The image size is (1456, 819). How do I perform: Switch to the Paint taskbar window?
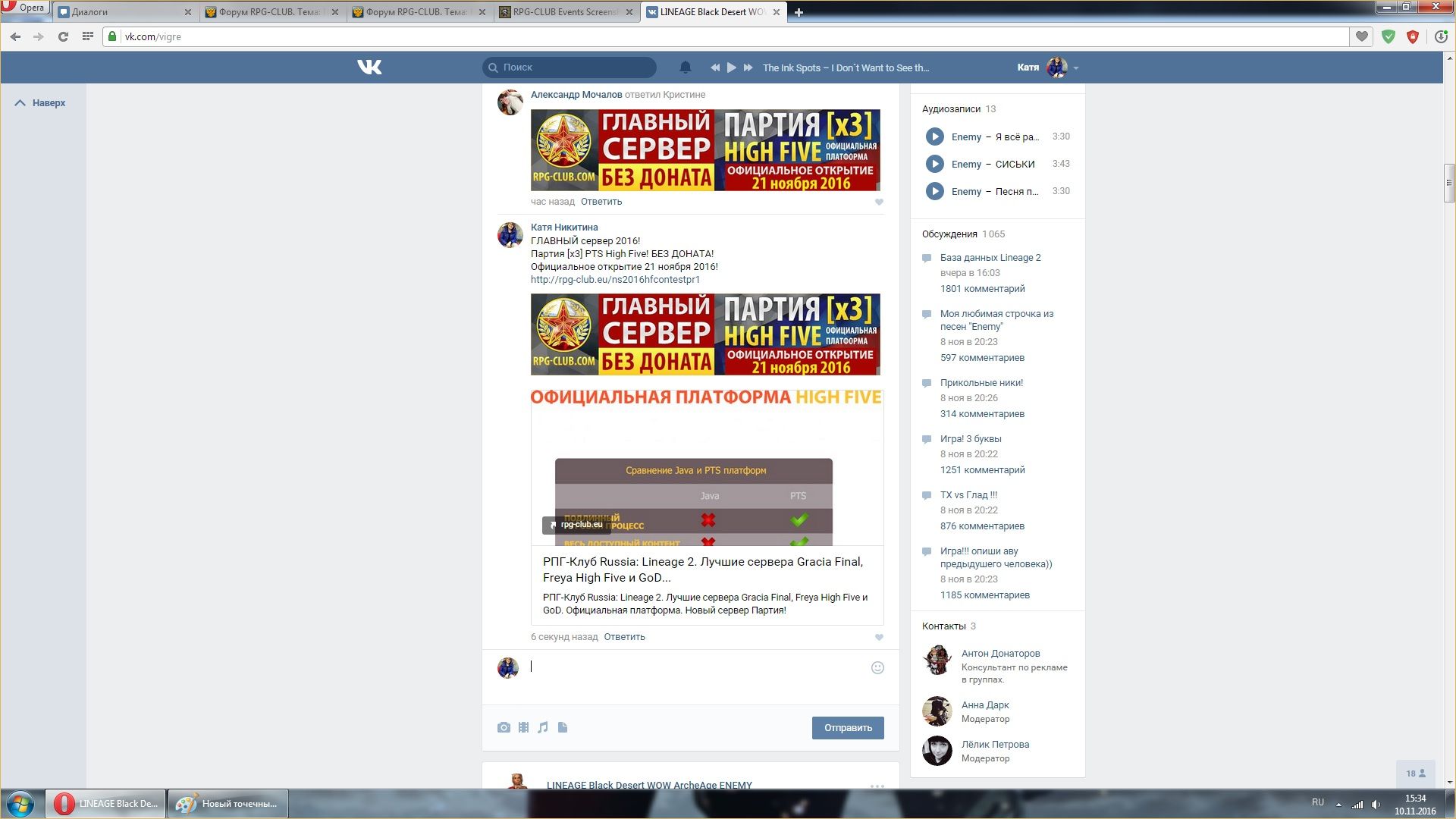point(228,804)
